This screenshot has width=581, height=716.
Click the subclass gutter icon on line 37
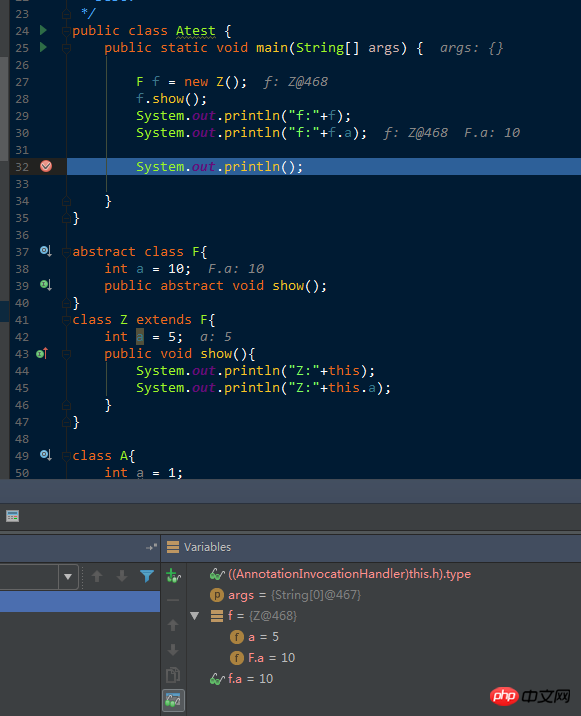coord(45,251)
